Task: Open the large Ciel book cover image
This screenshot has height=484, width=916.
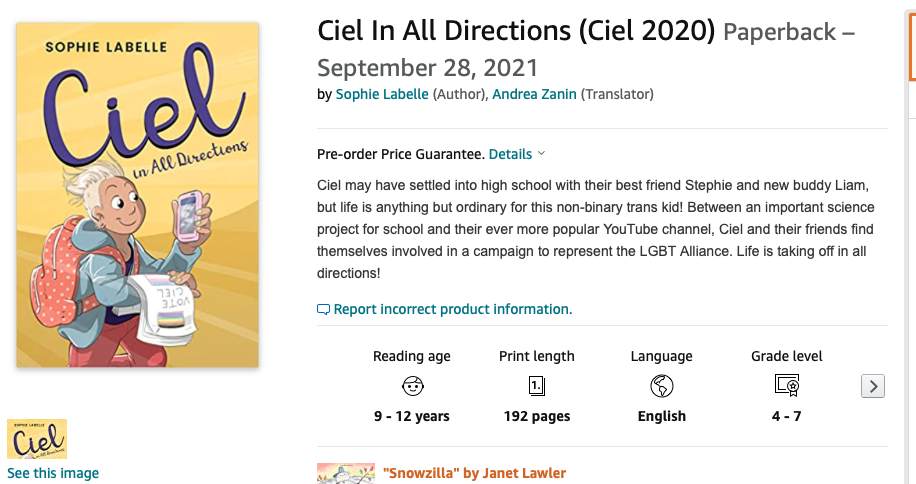Action: [x=137, y=195]
